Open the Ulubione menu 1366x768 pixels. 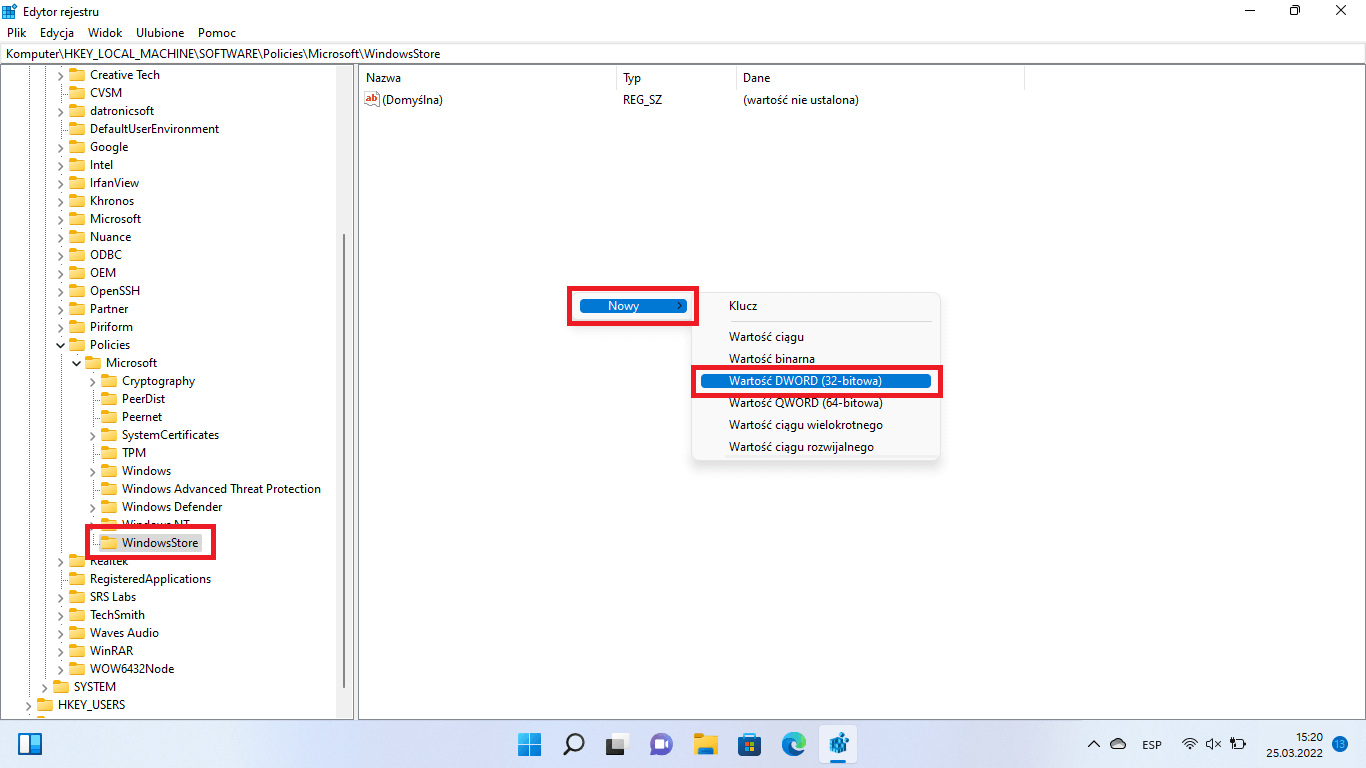(160, 32)
